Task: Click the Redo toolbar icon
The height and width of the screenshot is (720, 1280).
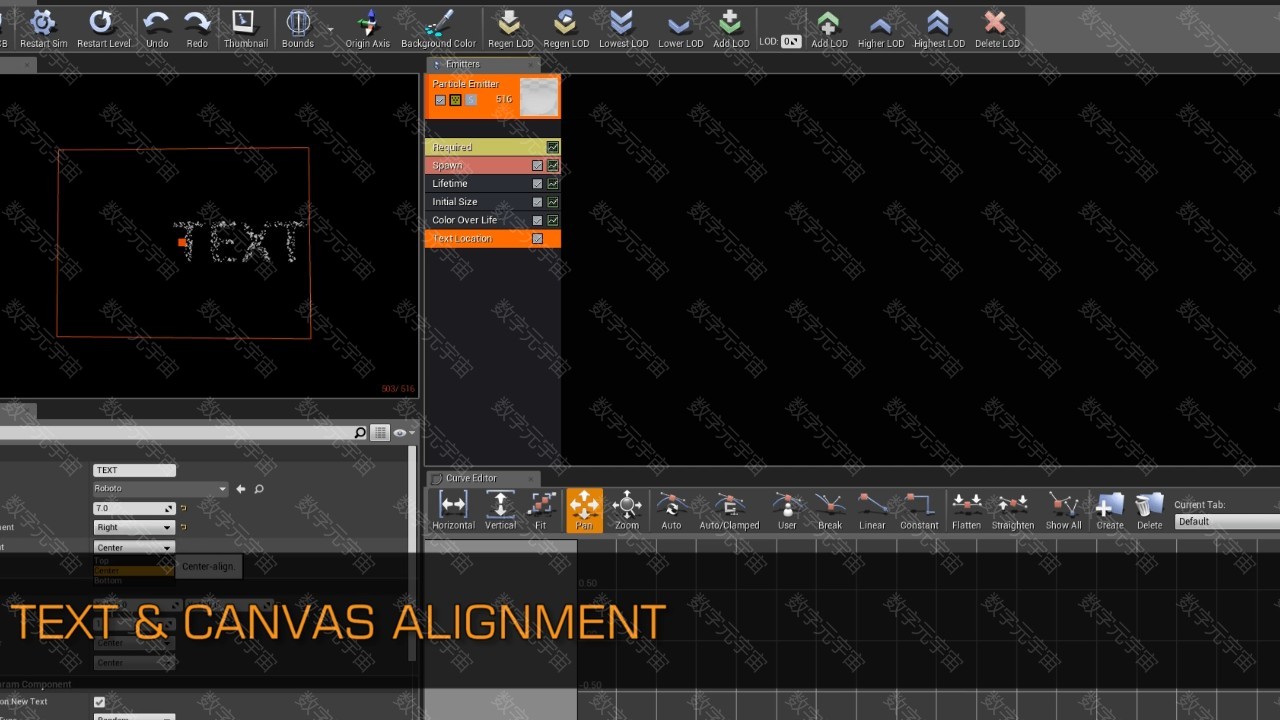Action: coord(197,28)
